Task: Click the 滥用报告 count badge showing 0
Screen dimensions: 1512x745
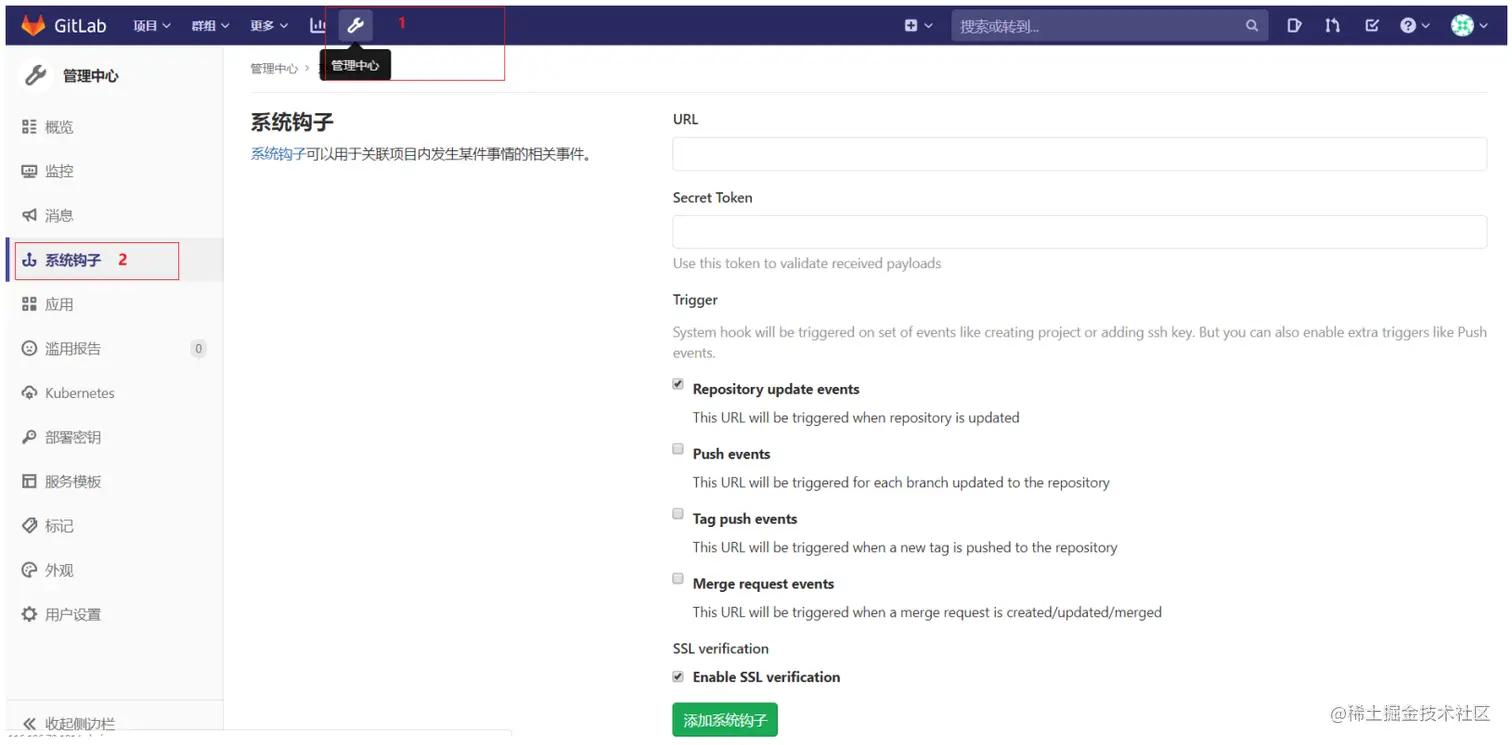Action: tap(198, 349)
